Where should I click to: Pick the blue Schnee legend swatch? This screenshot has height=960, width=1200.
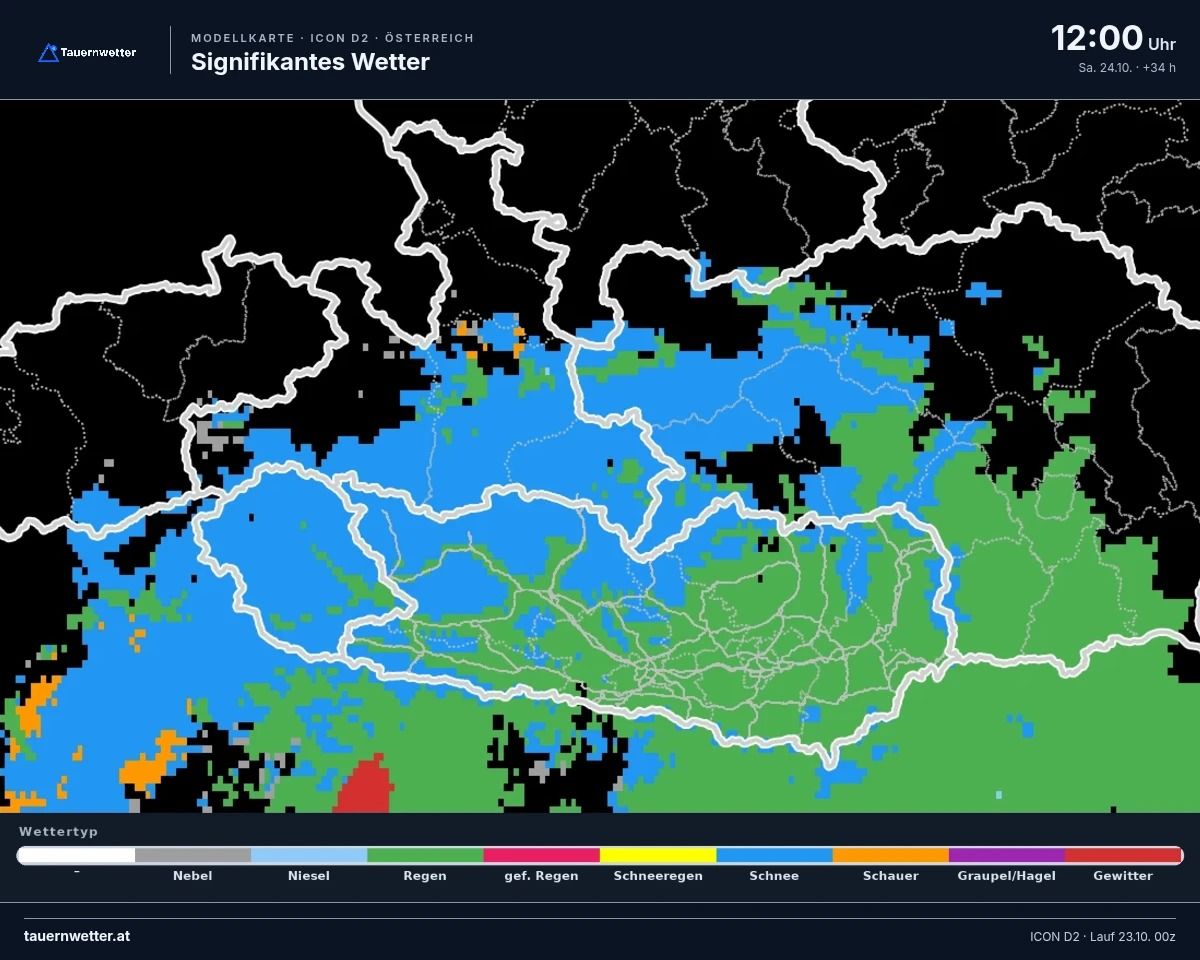point(774,855)
